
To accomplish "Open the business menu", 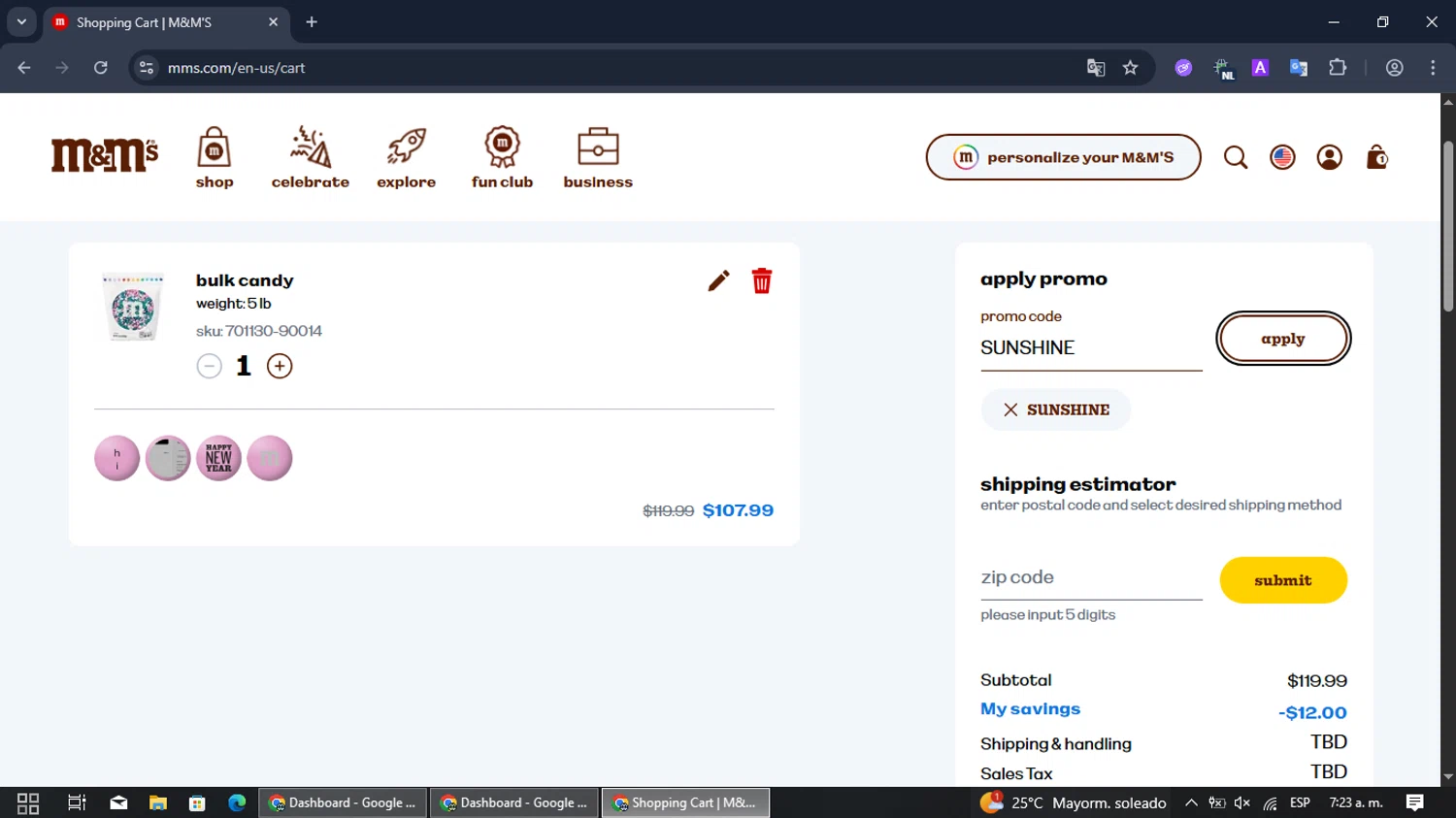I will (598, 157).
